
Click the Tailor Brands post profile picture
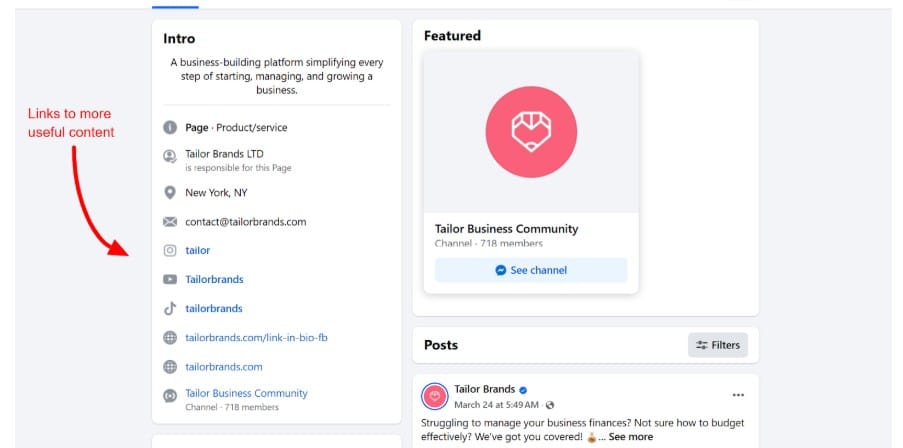pyautogui.click(x=435, y=396)
